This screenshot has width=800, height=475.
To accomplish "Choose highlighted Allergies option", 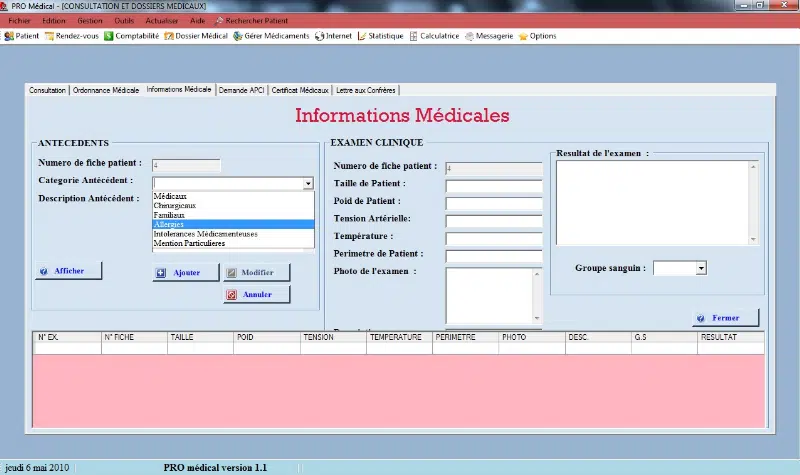I will (x=233, y=224).
